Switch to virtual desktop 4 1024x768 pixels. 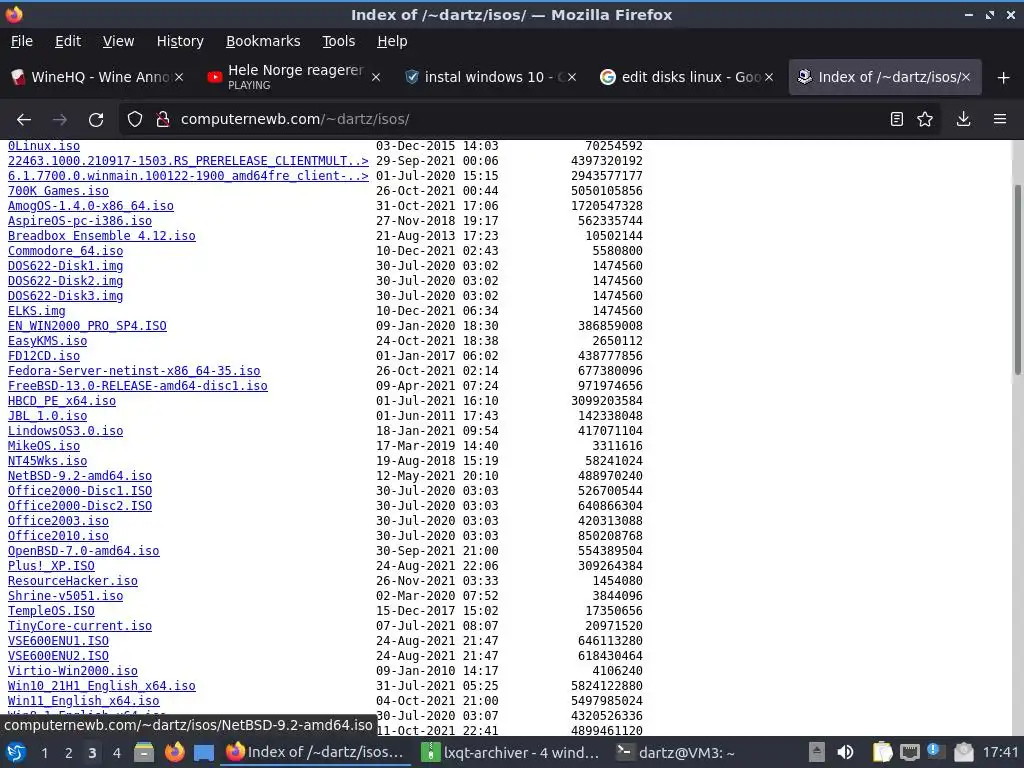pyautogui.click(x=116, y=753)
